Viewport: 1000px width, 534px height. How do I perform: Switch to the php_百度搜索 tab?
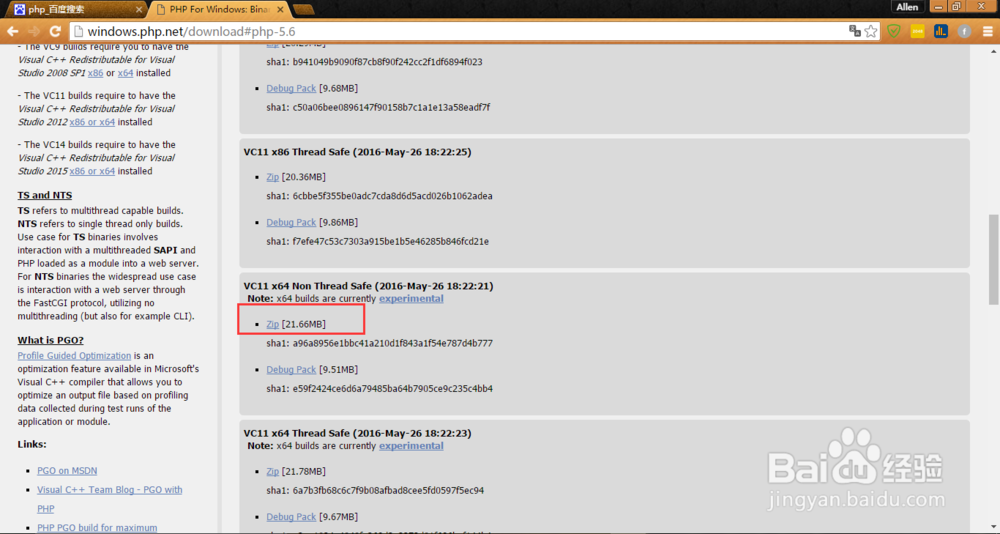[x=73, y=10]
